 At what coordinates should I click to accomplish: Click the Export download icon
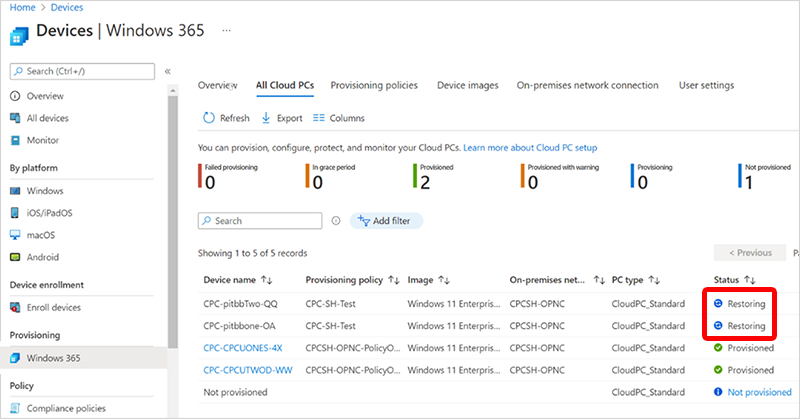(x=266, y=118)
